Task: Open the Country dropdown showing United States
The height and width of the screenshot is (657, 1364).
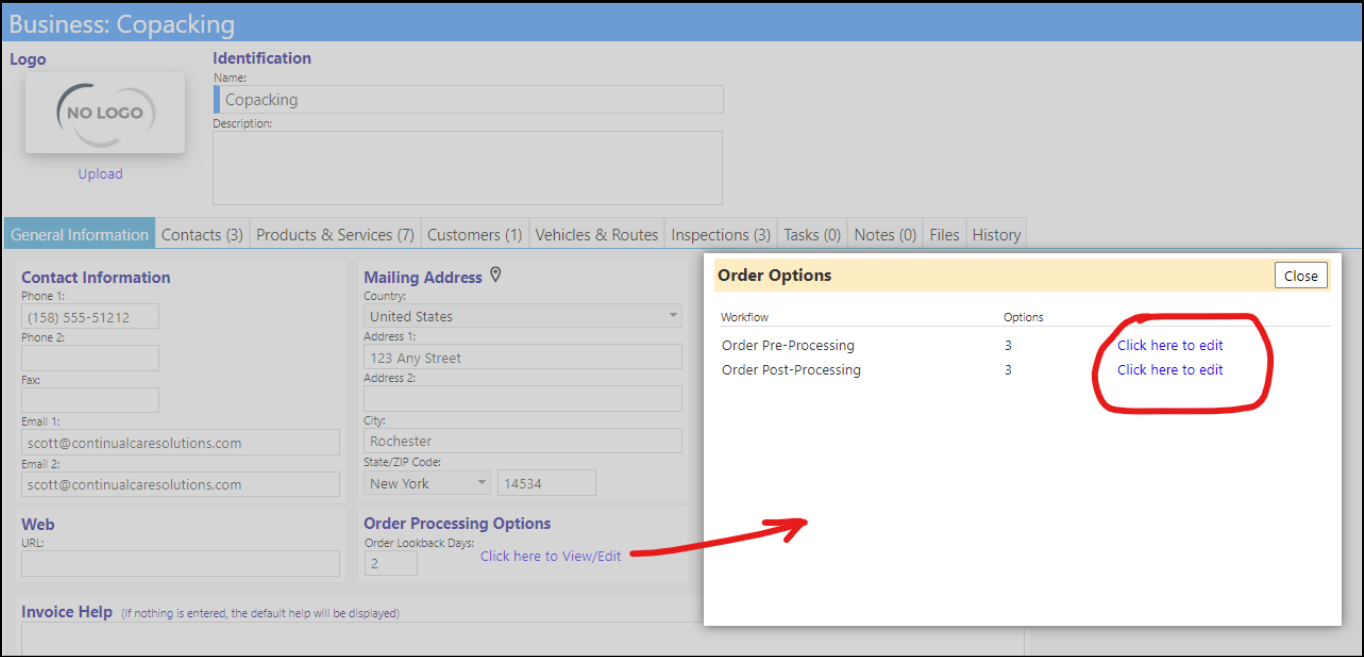Action: (523, 316)
